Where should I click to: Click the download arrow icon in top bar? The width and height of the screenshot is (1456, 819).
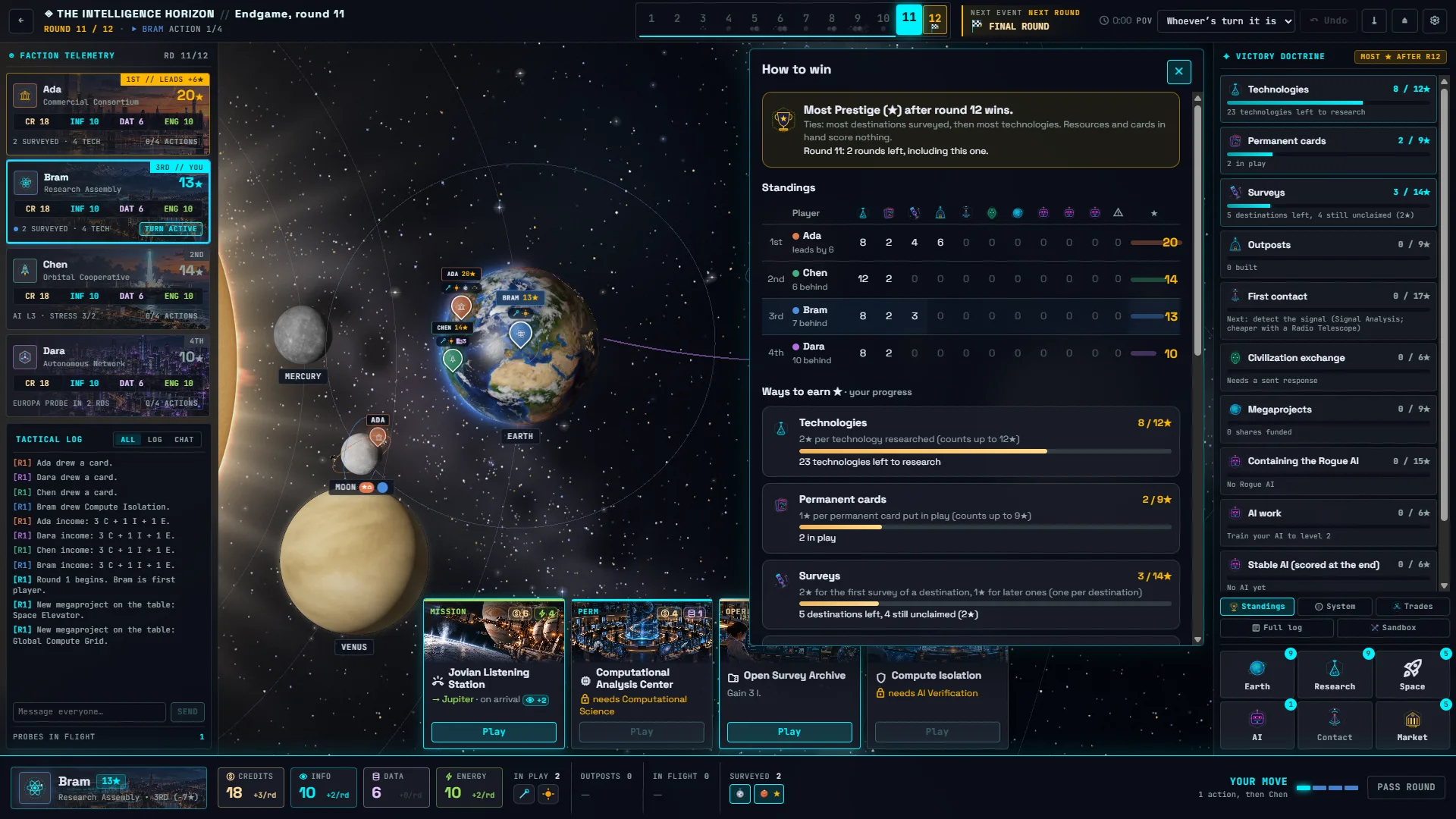click(x=1374, y=20)
